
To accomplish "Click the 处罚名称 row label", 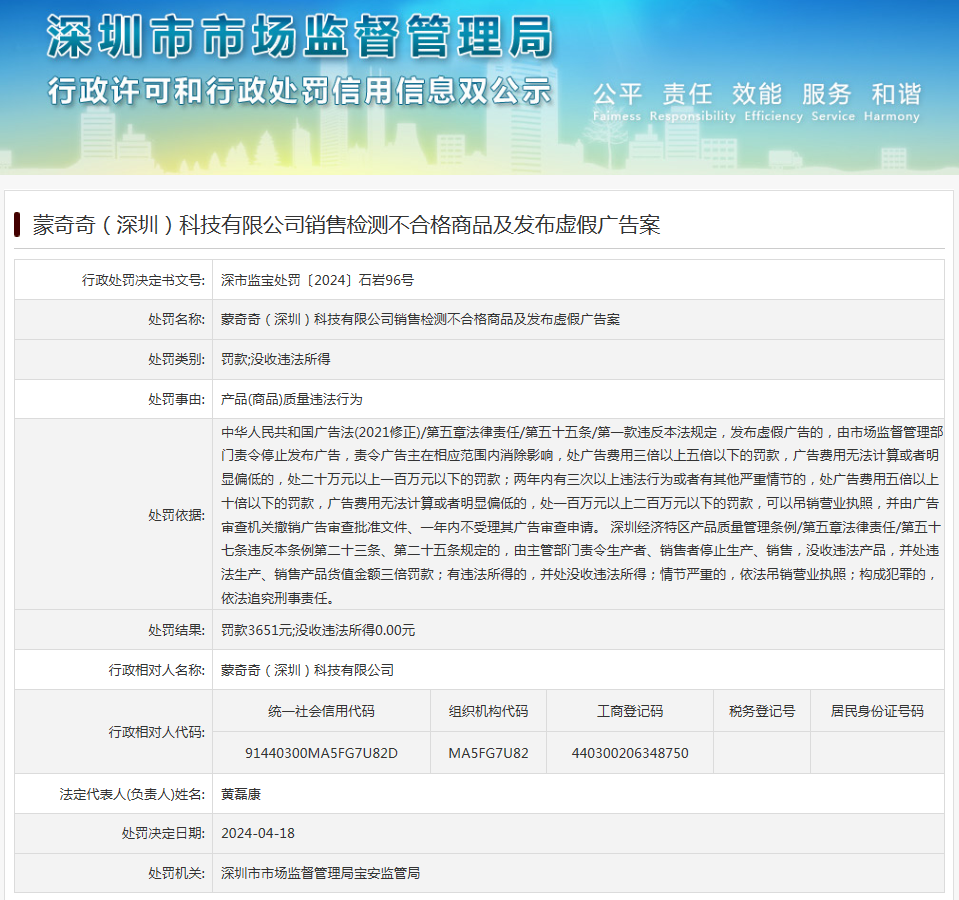I will (x=177, y=319).
